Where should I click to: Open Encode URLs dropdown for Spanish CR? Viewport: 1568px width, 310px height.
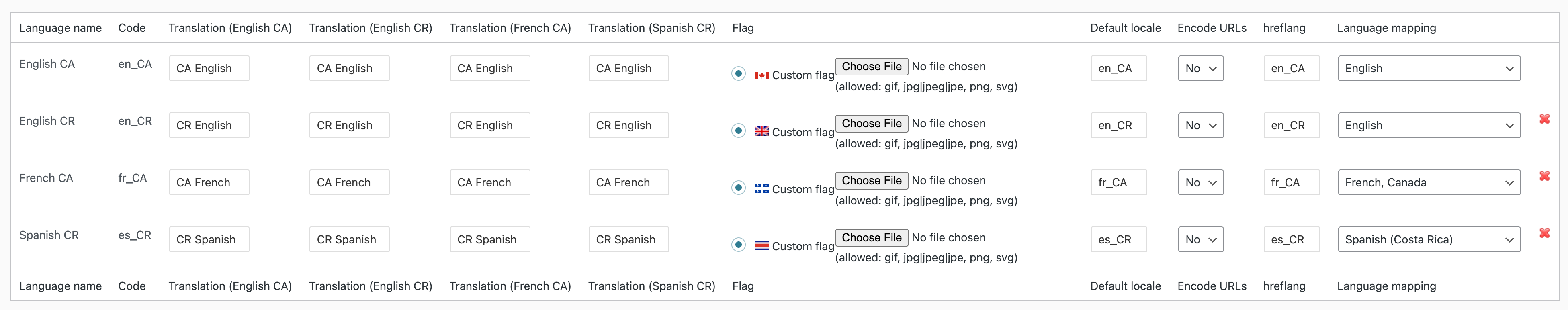1200,239
